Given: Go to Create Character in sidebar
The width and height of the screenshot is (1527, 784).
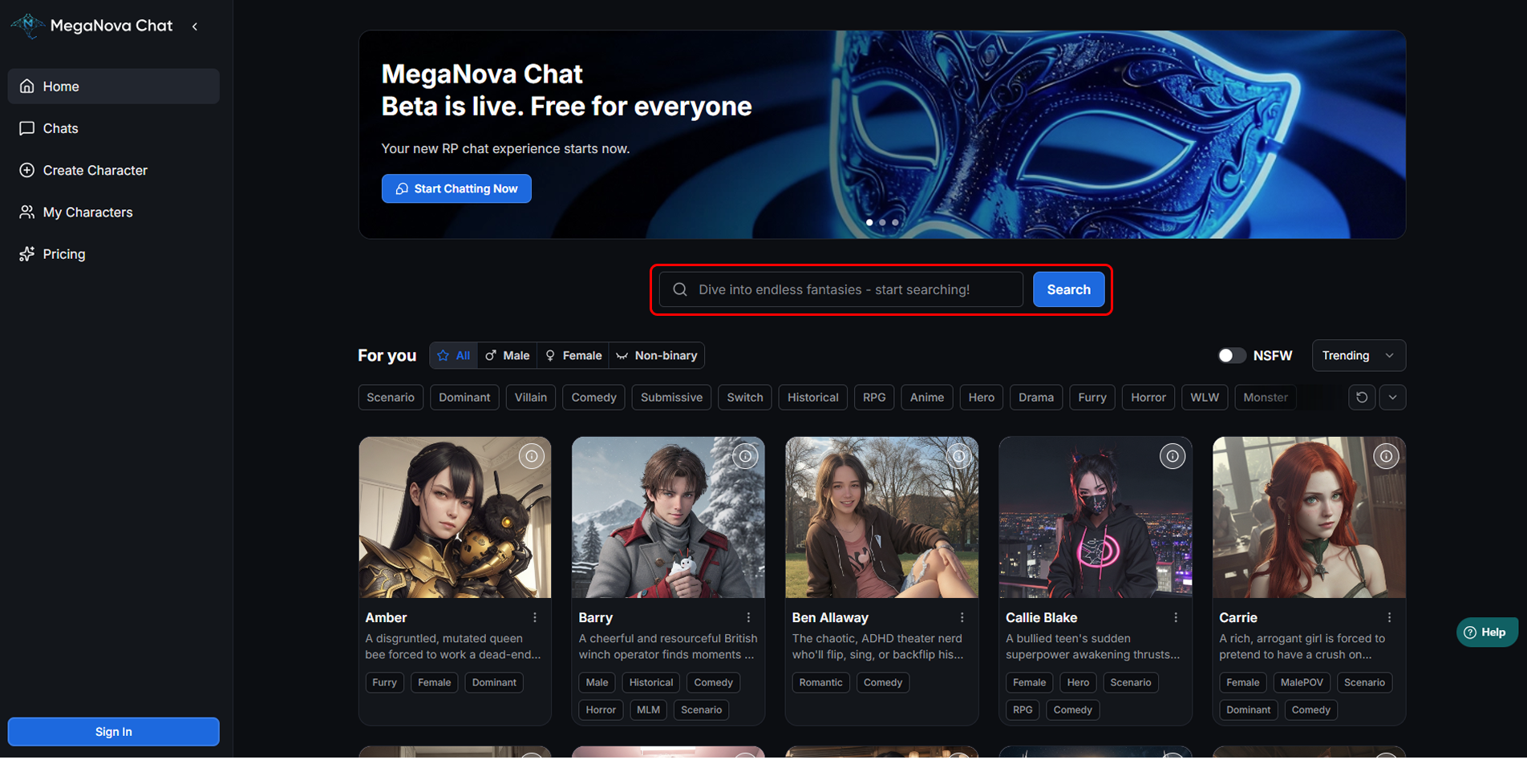Looking at the screenshot, I should click(x=95, y=170).
